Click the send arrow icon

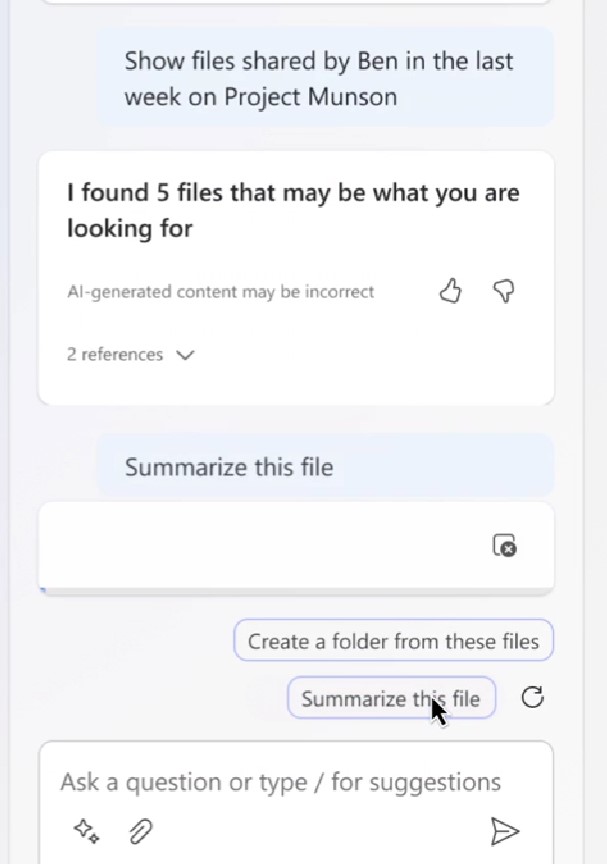pyautogui.click(x=505, y=830)
